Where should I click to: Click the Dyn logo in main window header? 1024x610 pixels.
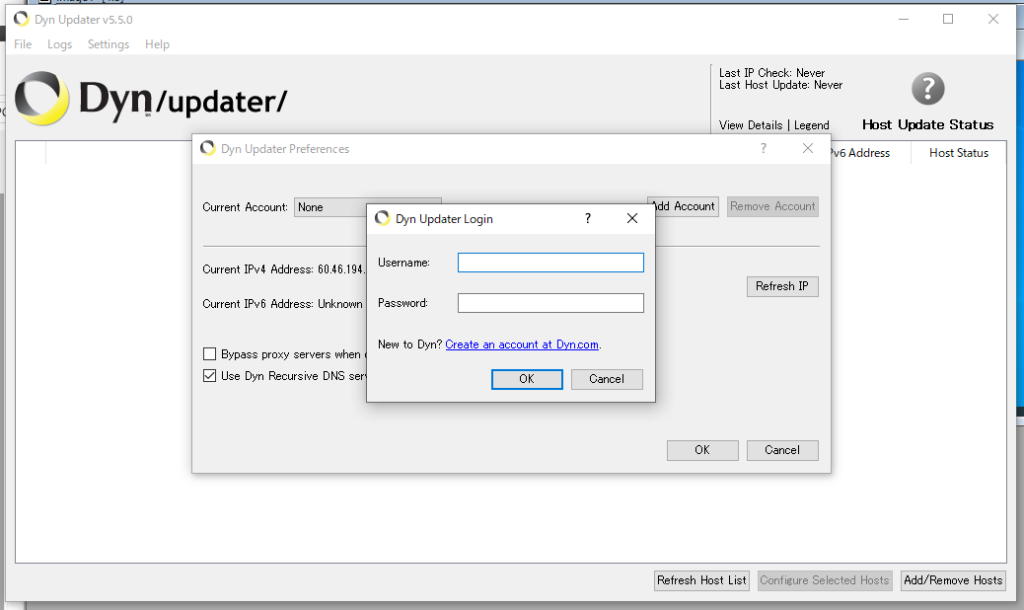[151, 99]
